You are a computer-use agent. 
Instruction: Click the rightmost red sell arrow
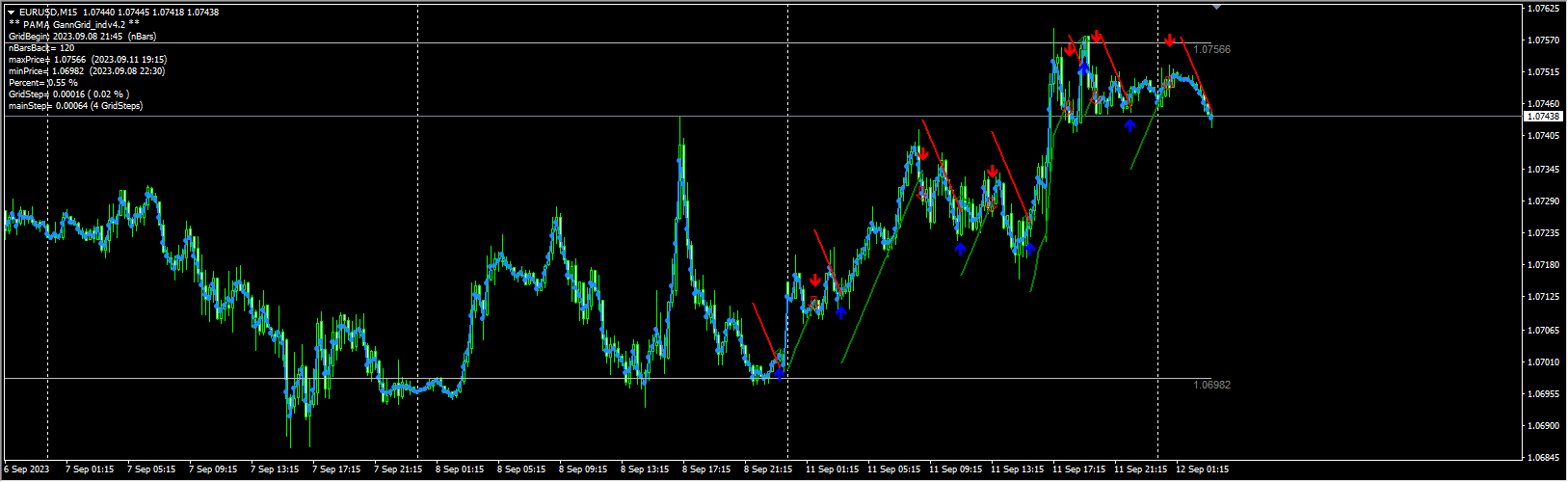(1169, 40)
